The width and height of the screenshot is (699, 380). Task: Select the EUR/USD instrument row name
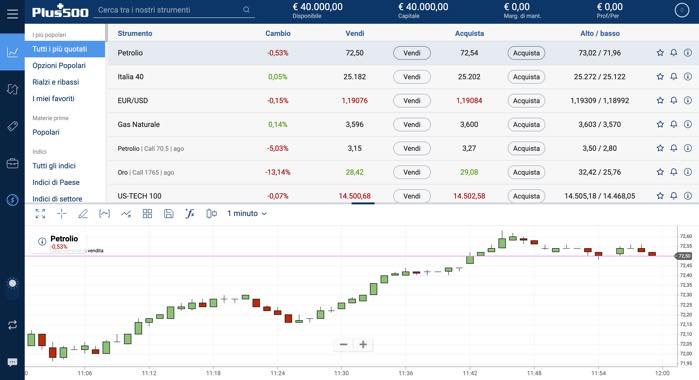[132, 101]
